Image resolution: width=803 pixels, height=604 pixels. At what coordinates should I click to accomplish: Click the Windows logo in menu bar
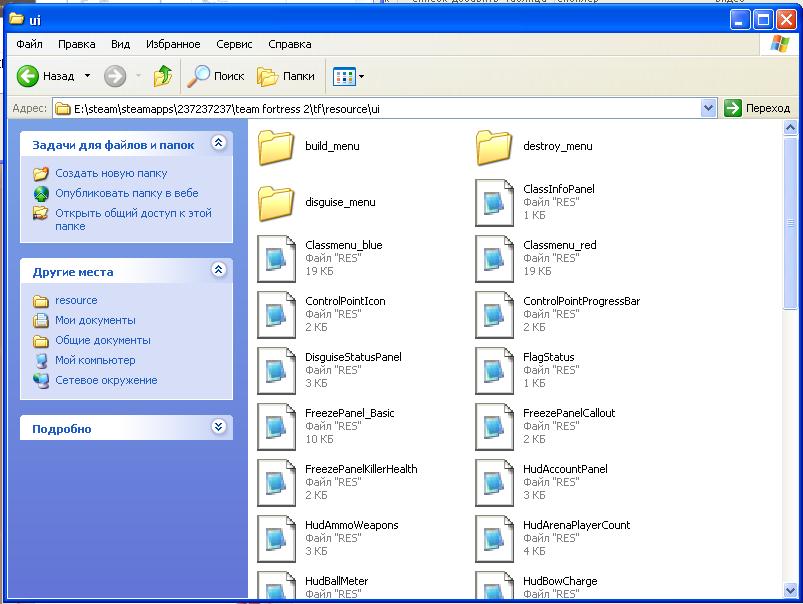pyautogui.click(x=779, y=44)
